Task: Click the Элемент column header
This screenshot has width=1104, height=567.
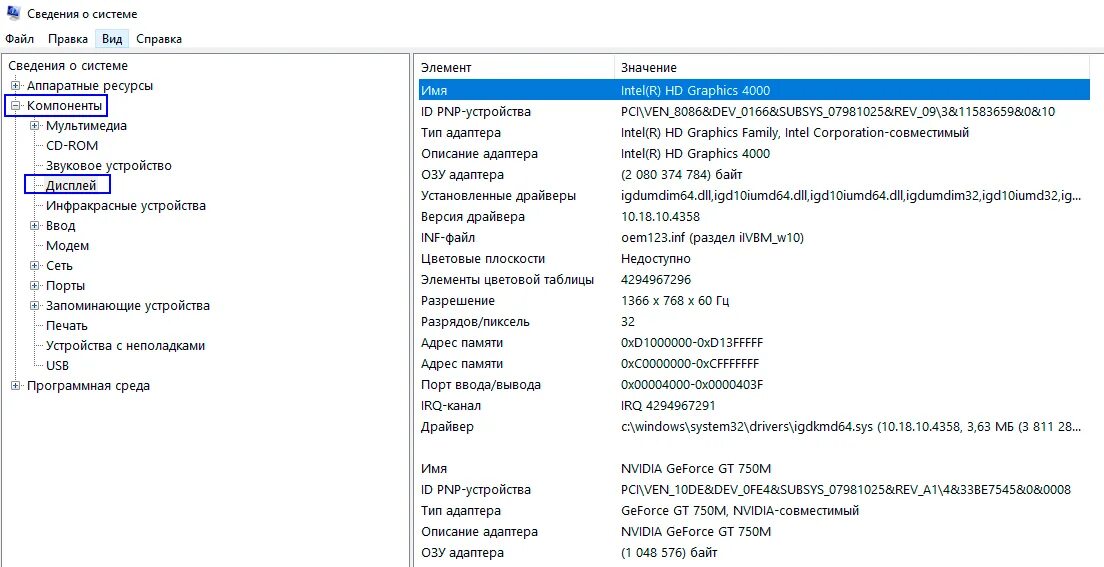Action: 515,68
